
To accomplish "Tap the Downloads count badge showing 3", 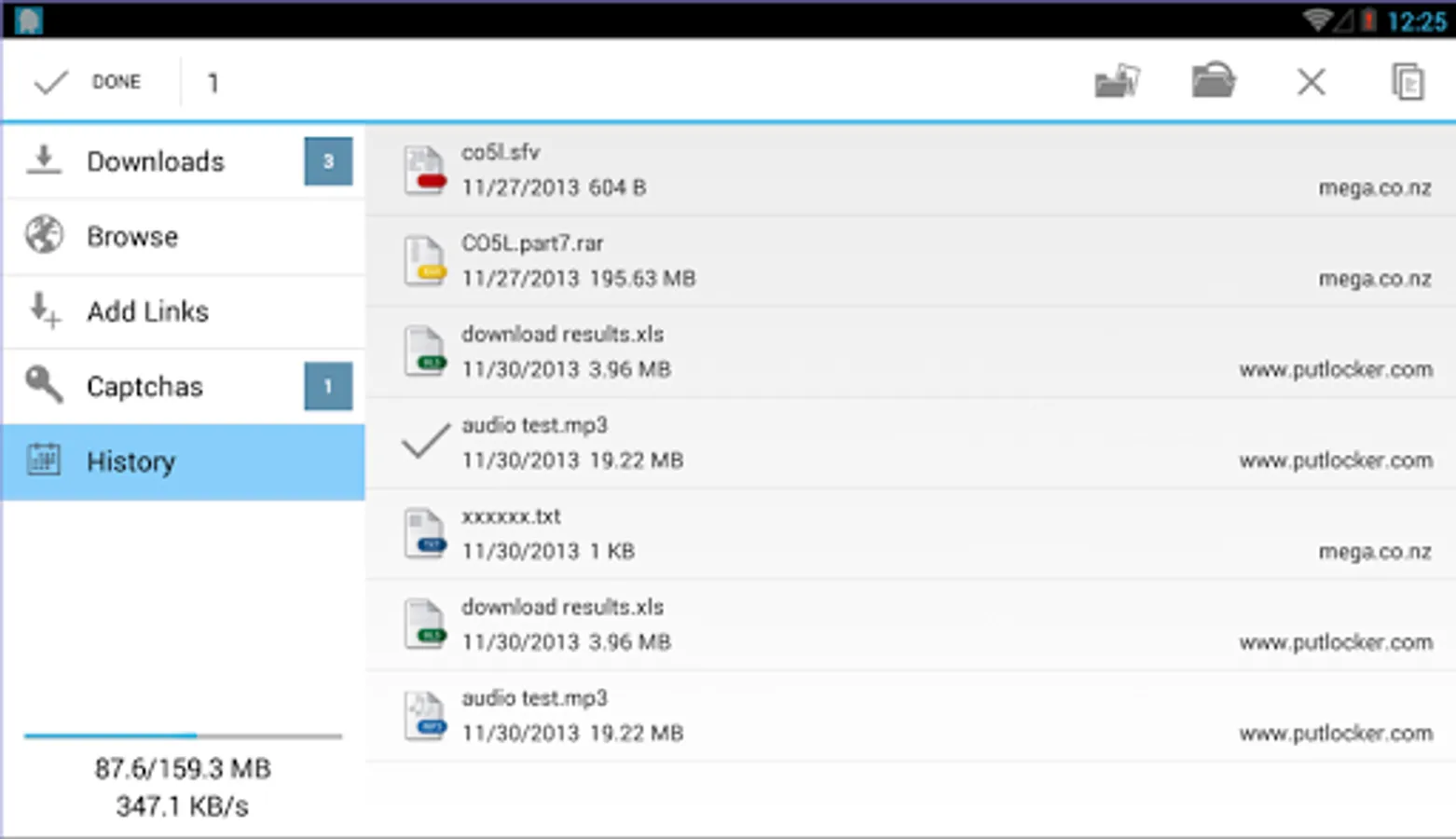I will 328,161.
